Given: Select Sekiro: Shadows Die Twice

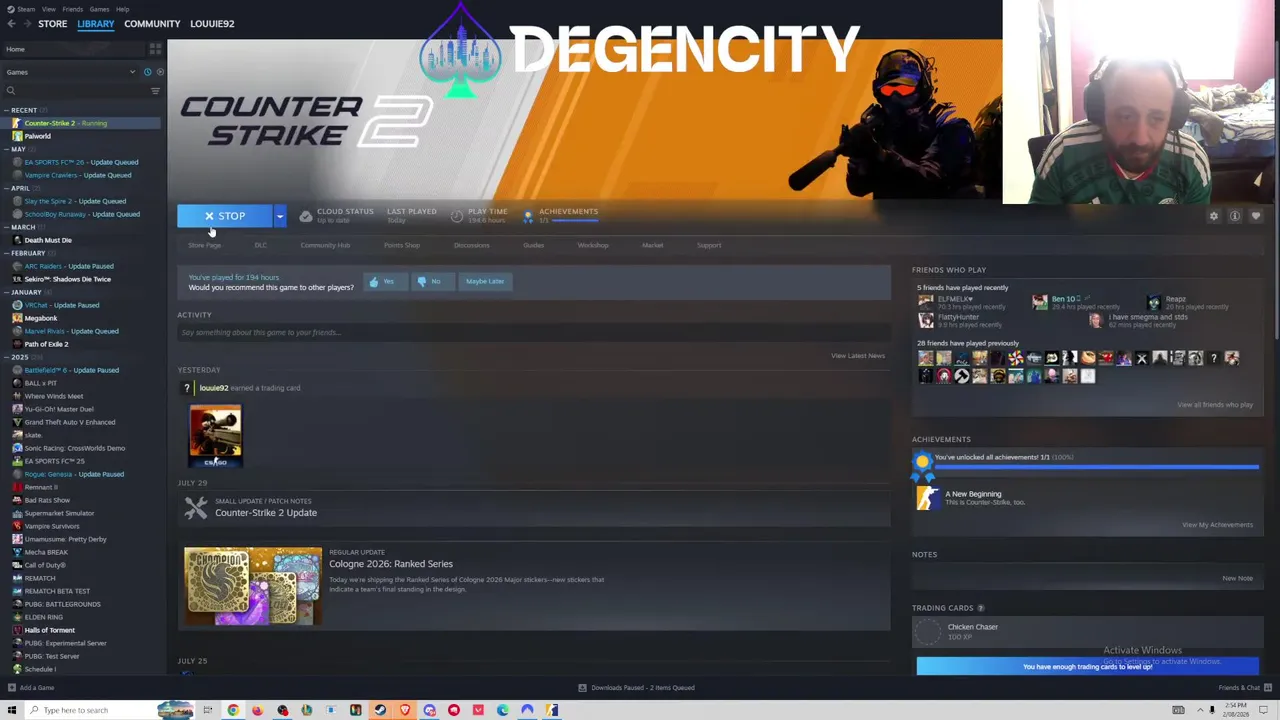Looking at the screenshot, I should 67,279.
